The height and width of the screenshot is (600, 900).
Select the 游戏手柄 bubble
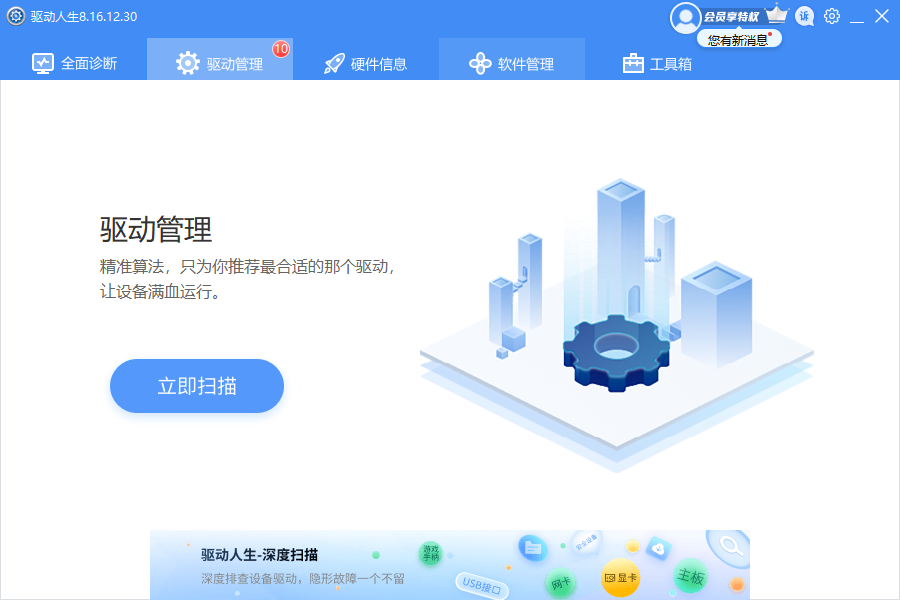pyautogui.click(x=430, y=552)
